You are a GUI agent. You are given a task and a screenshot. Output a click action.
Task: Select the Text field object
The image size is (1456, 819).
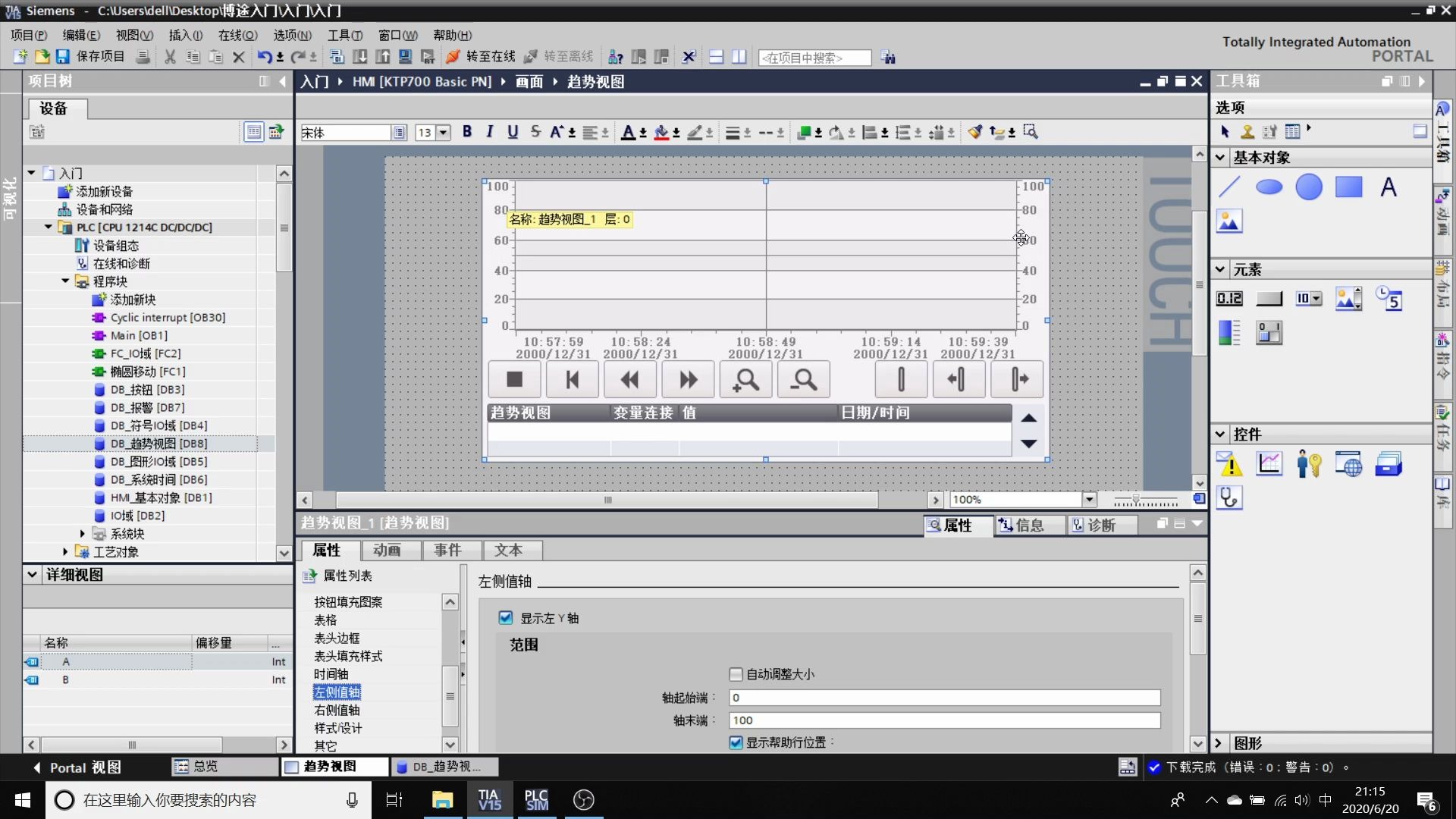tap(1389, 187)
